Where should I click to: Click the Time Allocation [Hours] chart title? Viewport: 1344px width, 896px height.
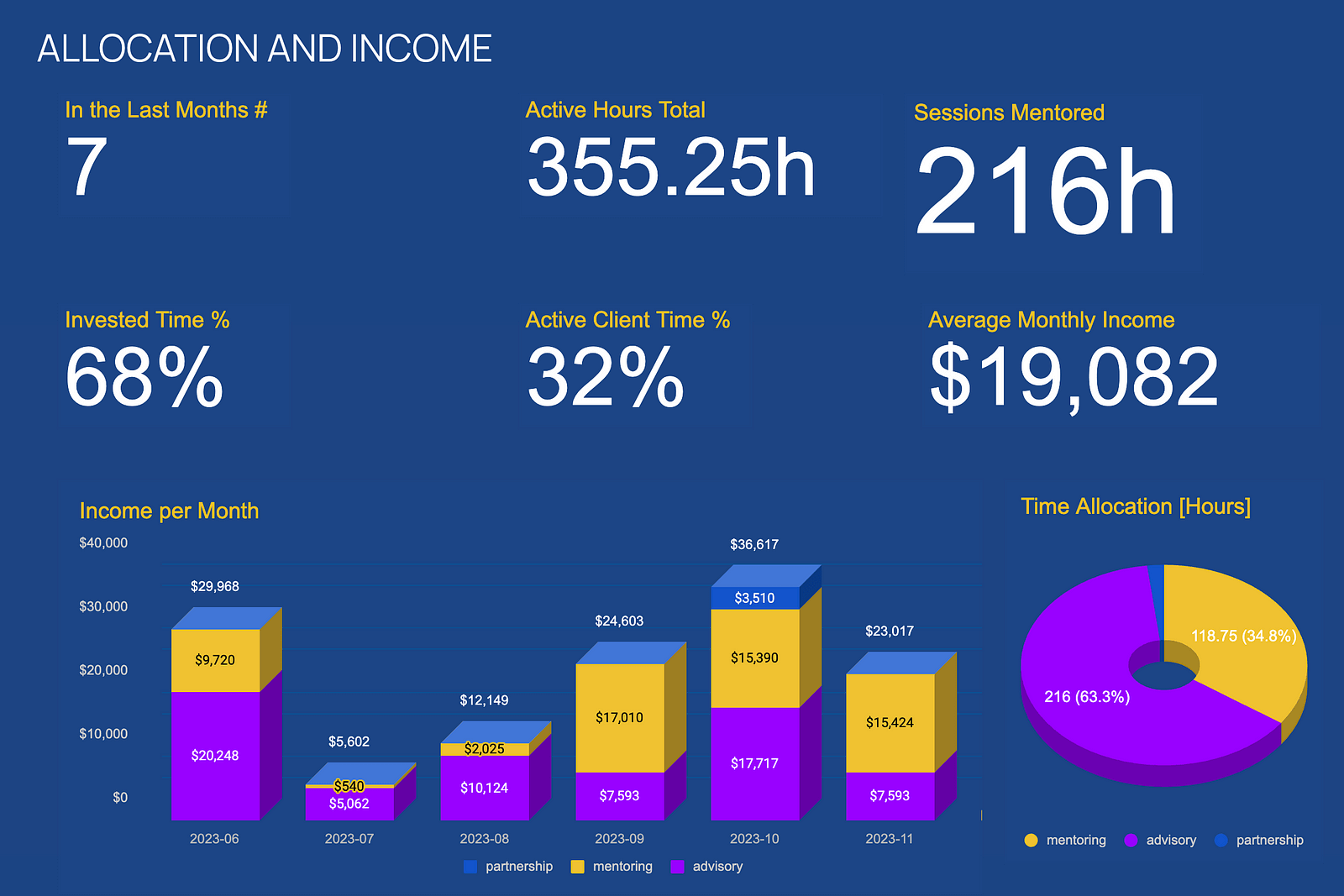pyautogui.click(x=1136, y=506)
